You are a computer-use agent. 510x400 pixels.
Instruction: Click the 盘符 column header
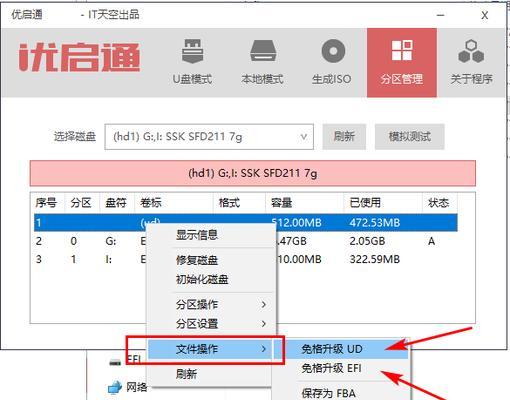(116, 203)
